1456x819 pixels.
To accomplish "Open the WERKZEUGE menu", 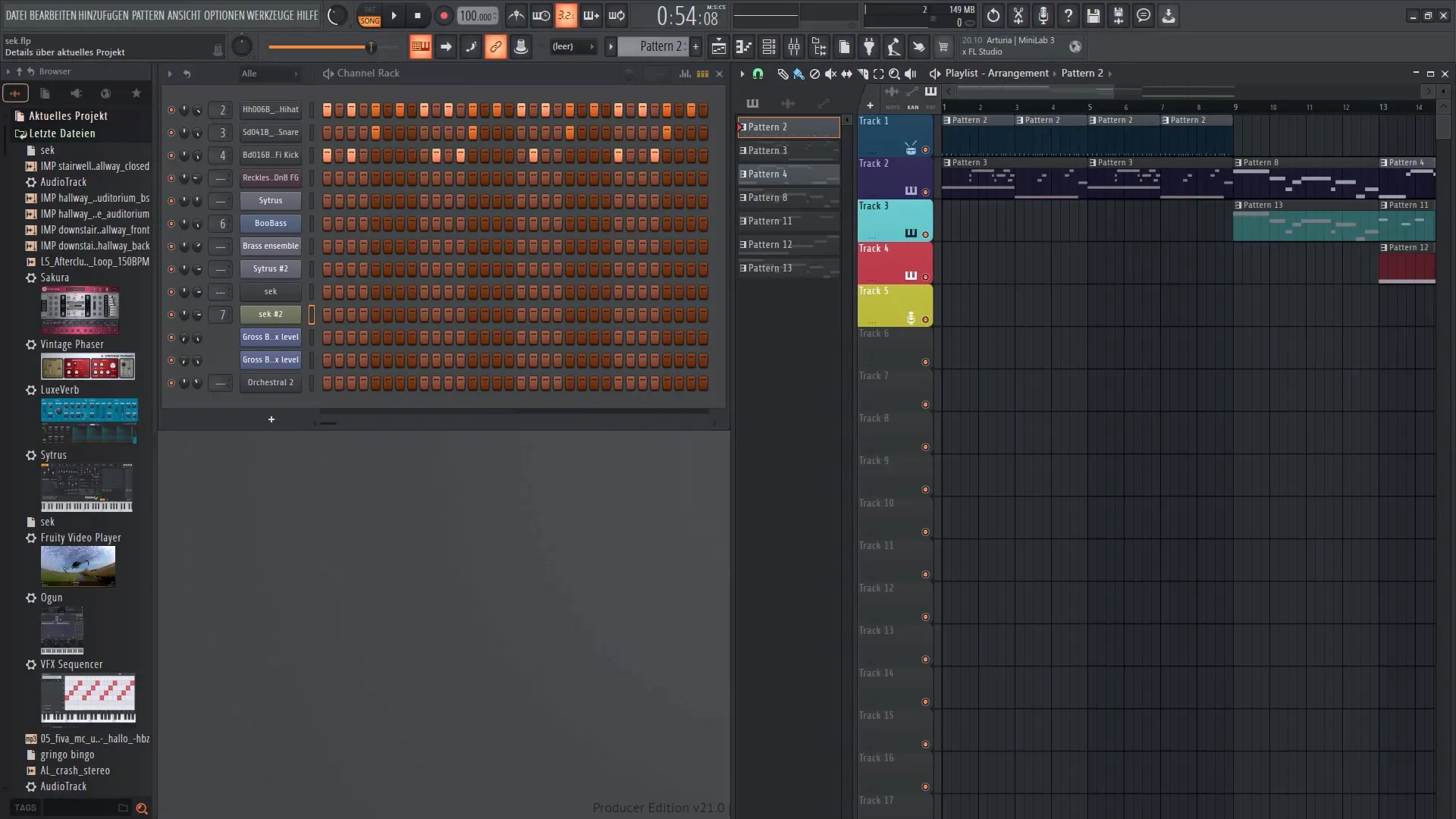I will [271, 15].
